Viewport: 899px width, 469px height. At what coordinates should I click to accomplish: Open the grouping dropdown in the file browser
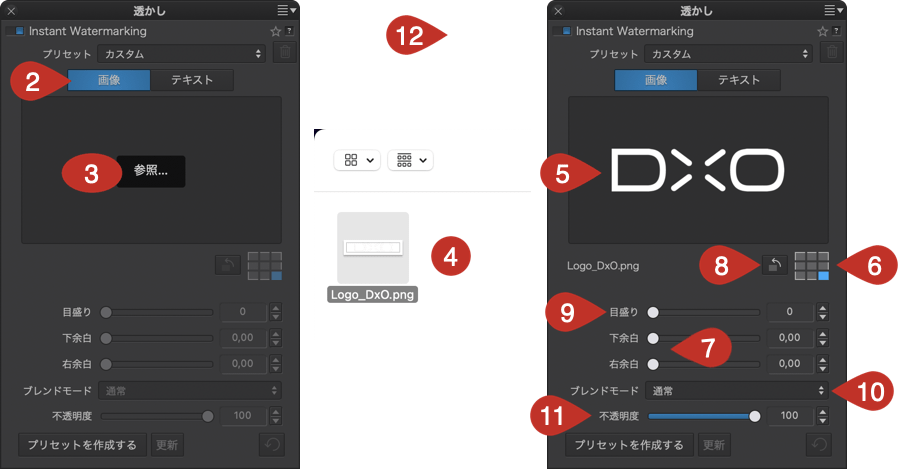411,160
